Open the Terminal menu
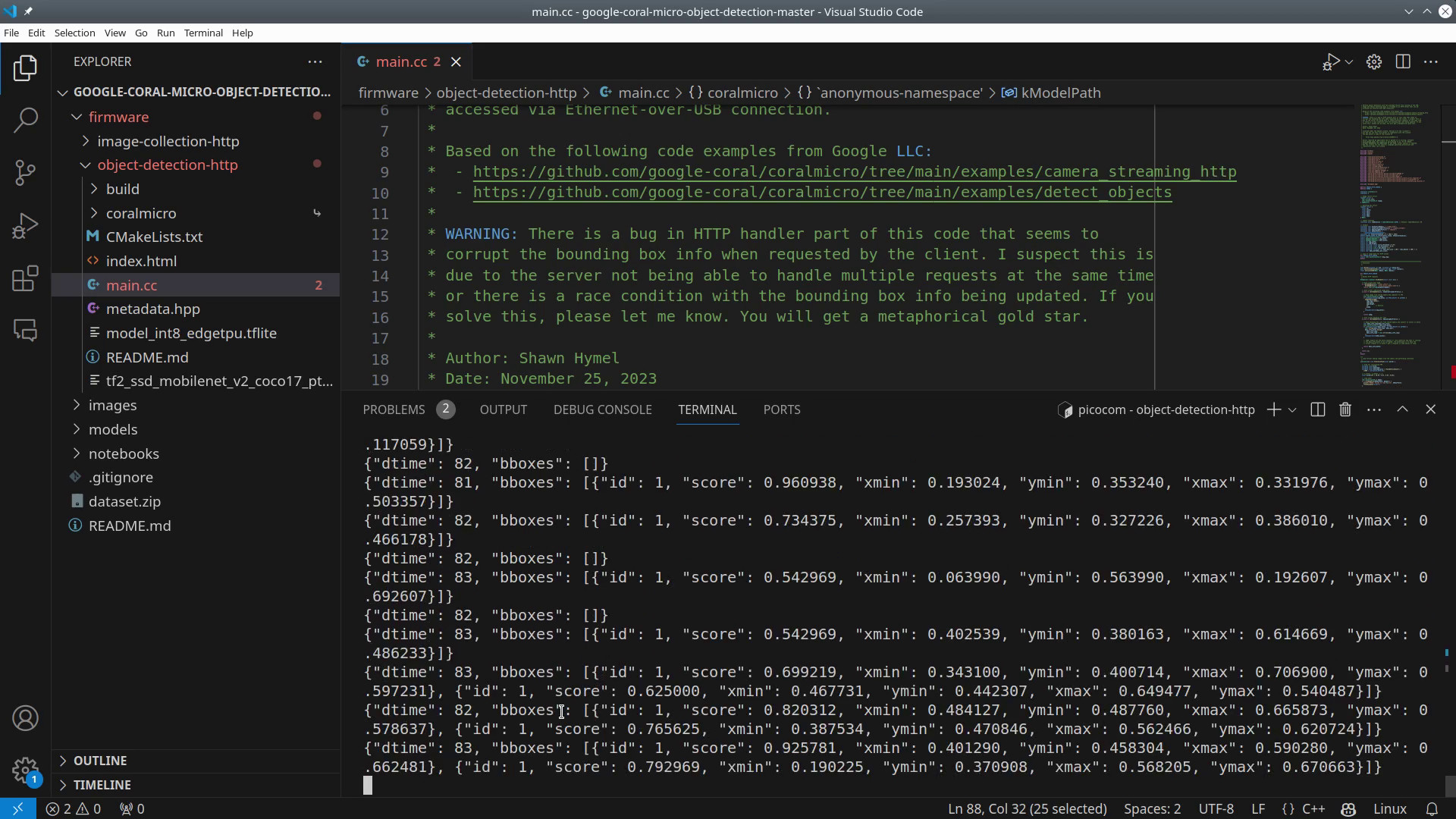Screen dimensions: 1456x819 click(x=202, y=33)
